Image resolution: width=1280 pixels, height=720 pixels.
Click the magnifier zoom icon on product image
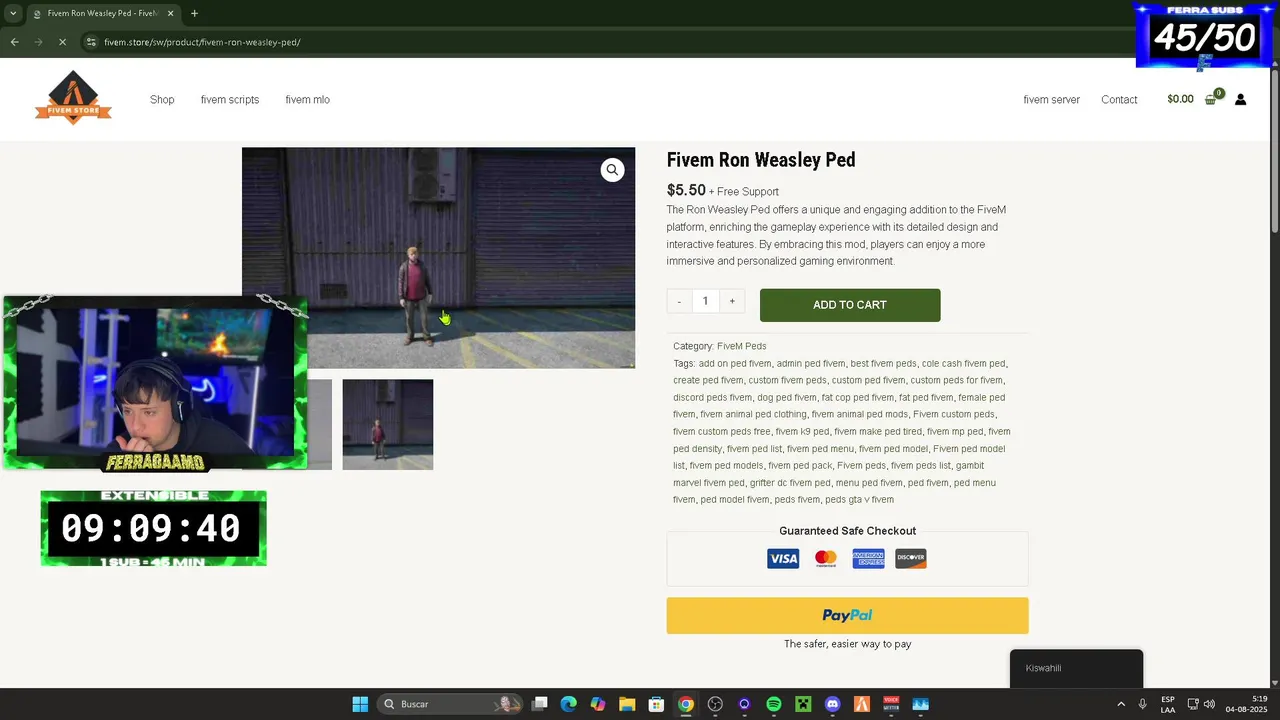[x=612, y=170]
